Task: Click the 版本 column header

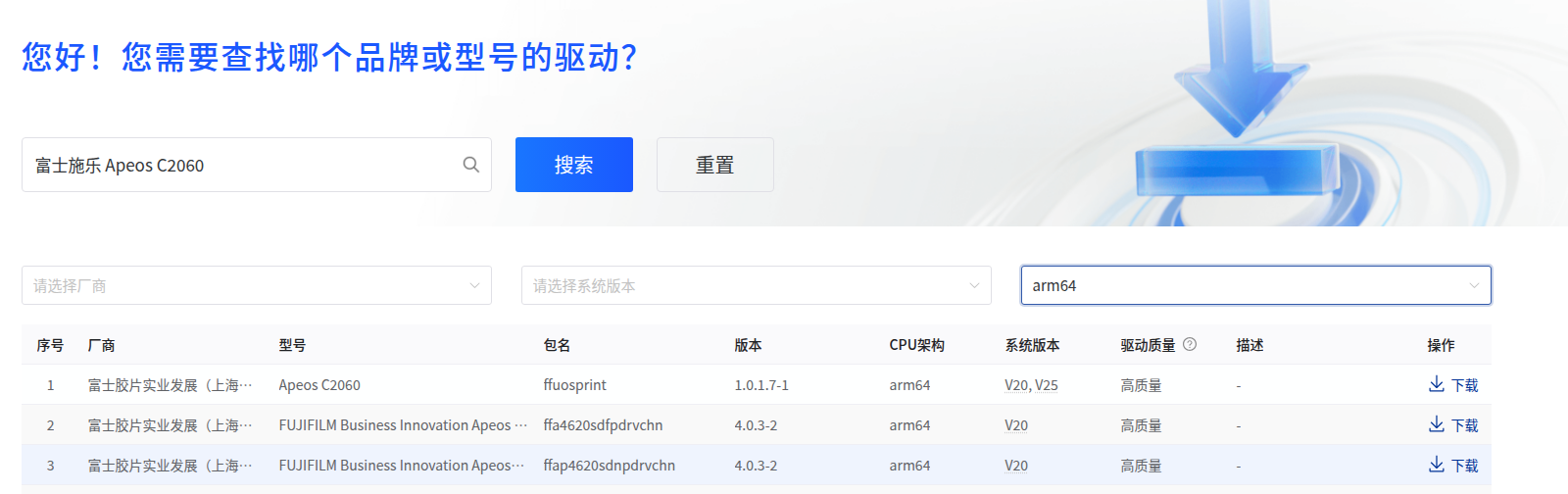Action: pyautogui.click(x=748, y=345)
